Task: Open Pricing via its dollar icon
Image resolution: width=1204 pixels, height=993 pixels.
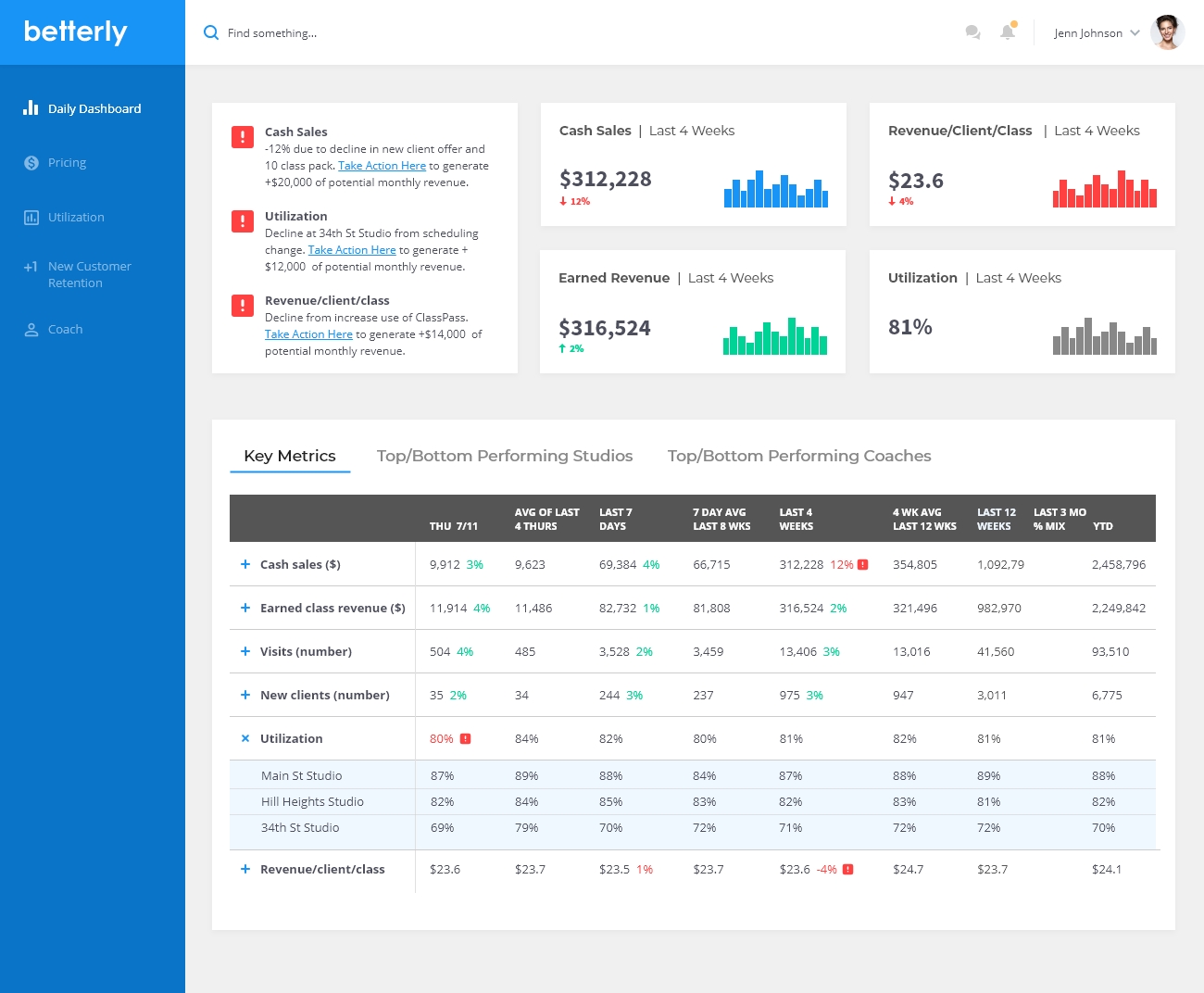Action: click(31, 163)
